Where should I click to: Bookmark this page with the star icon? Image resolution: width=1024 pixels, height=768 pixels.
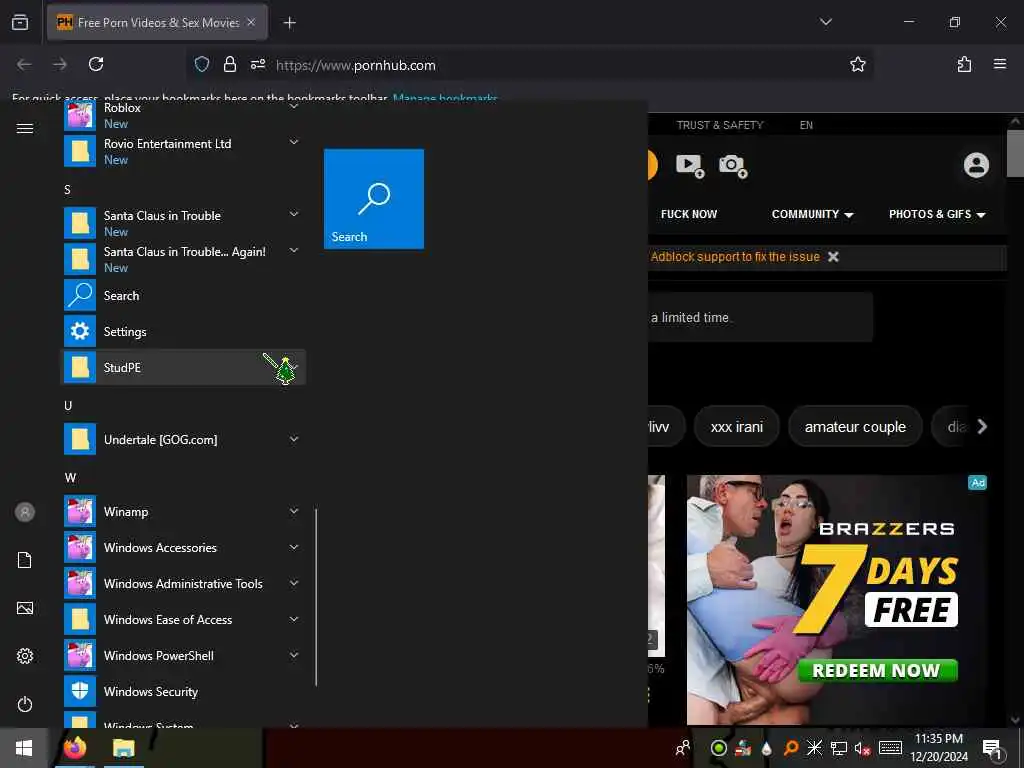click(857, 64)
